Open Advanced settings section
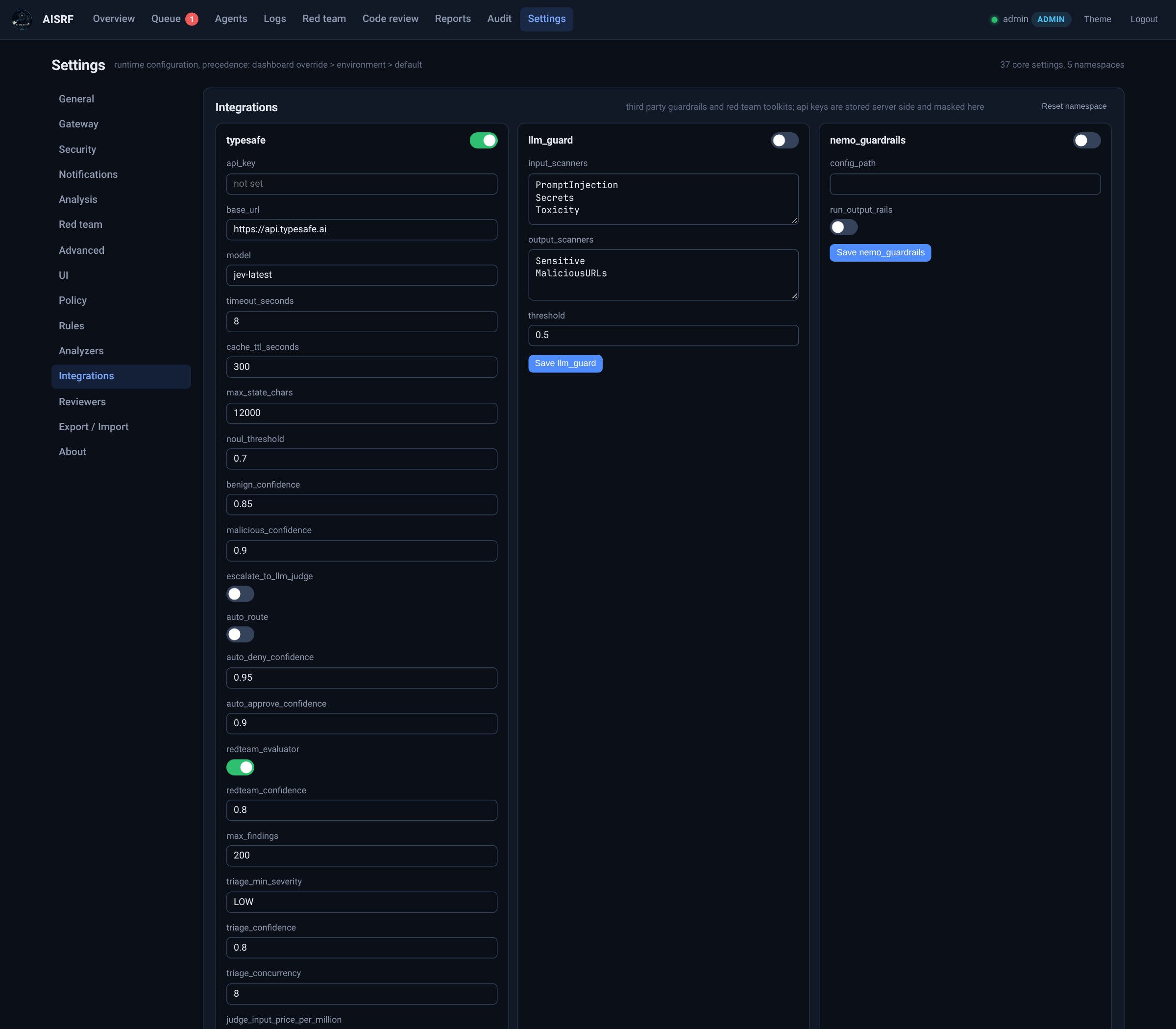1176x1029 pixels. point(121,250)
